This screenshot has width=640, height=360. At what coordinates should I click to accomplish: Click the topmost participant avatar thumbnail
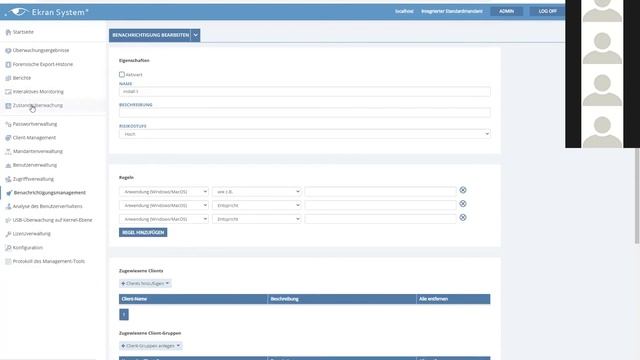click(602, 10)
